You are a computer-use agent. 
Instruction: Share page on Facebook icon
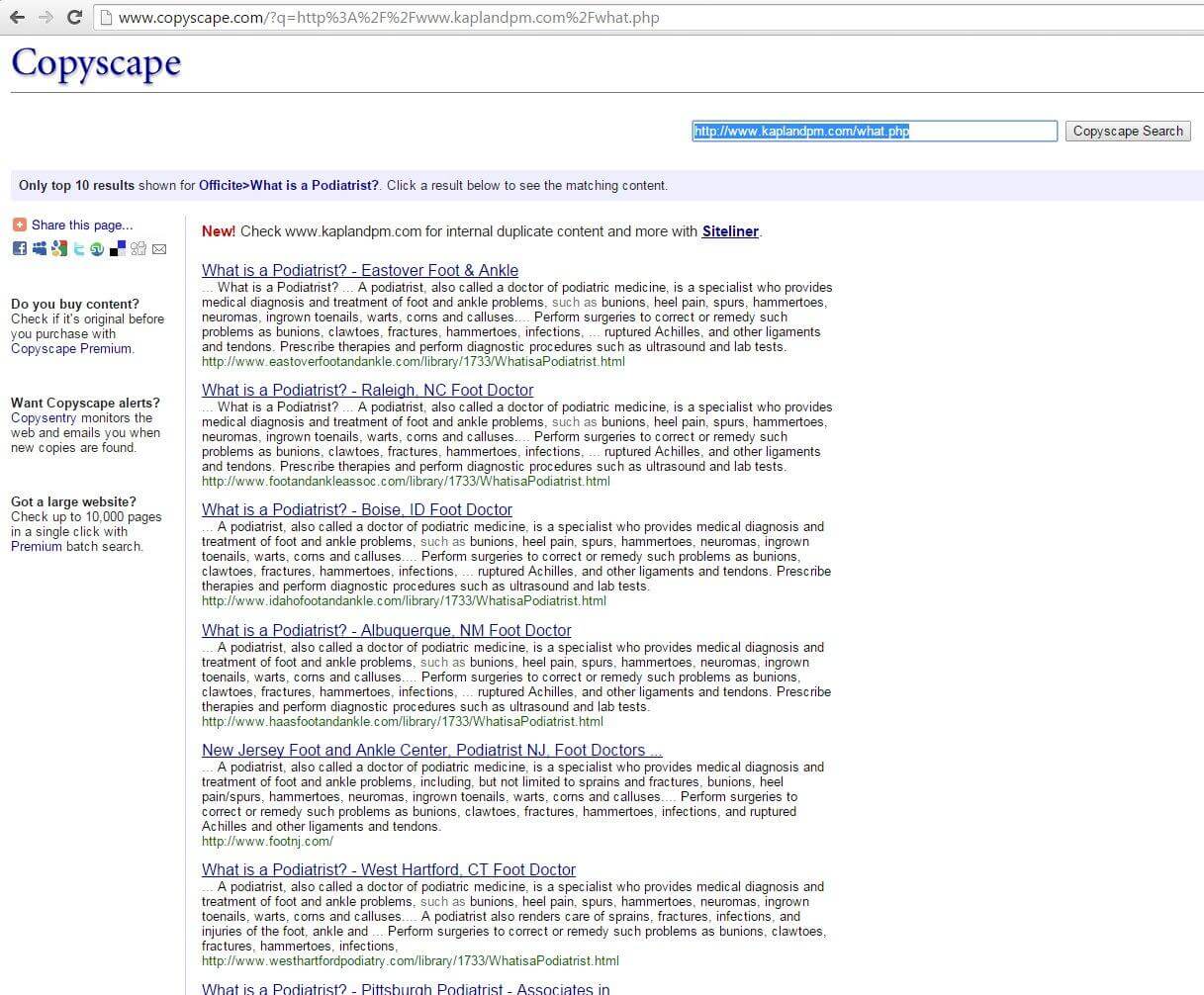(x=19, y=248)
